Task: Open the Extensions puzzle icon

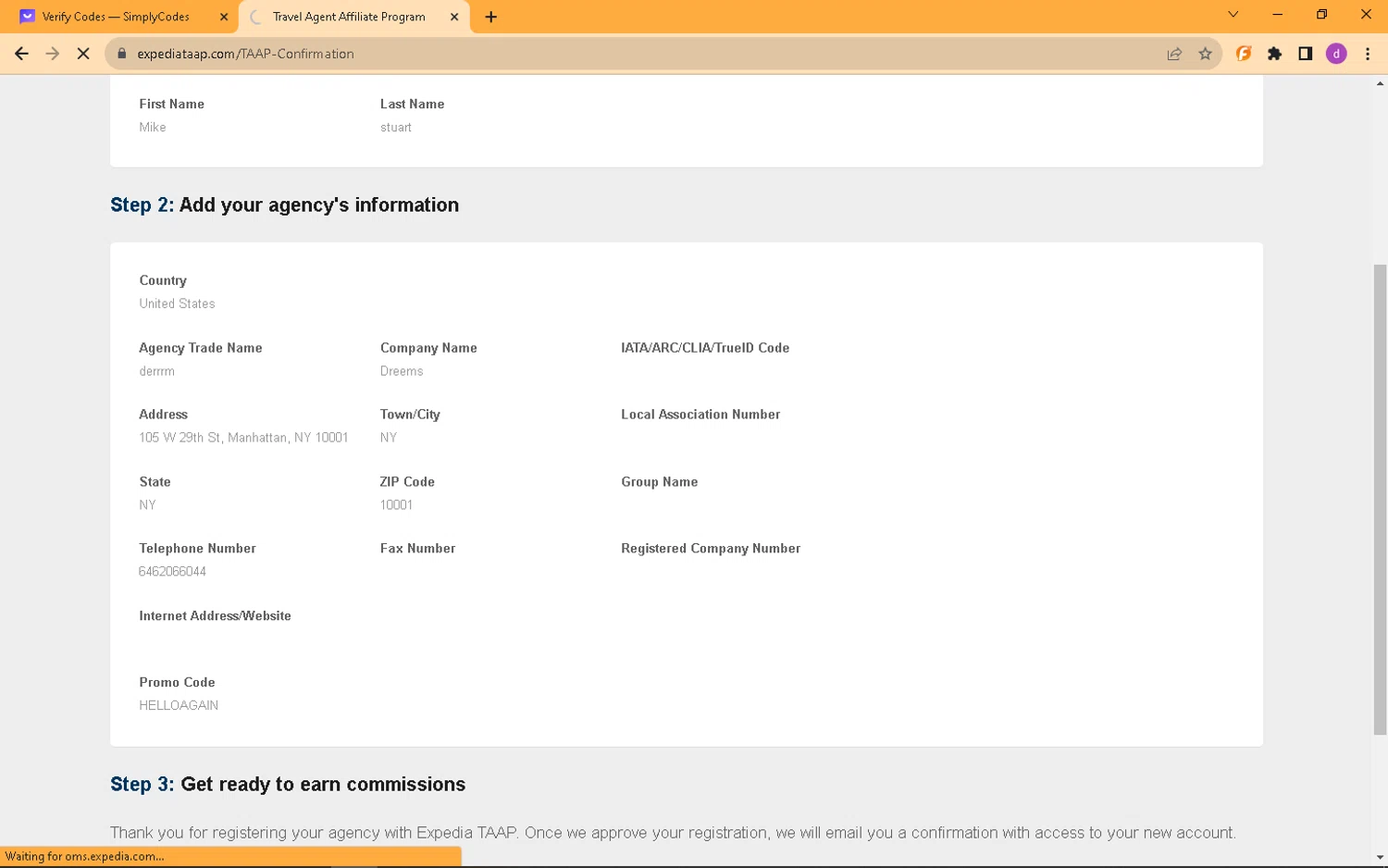Action: coord(1274,54)
